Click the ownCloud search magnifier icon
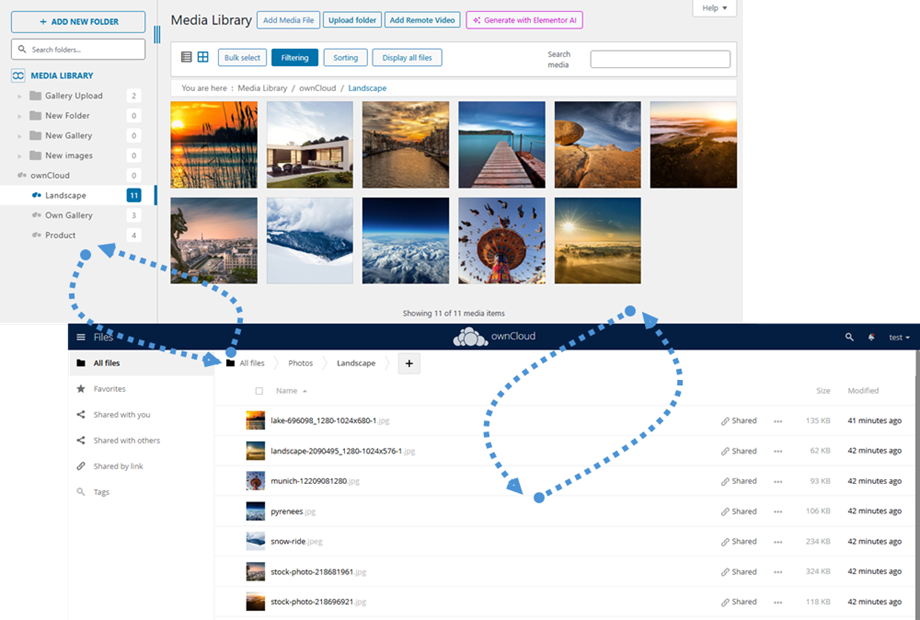Viewport: 920px width, 620px height. 849,337
